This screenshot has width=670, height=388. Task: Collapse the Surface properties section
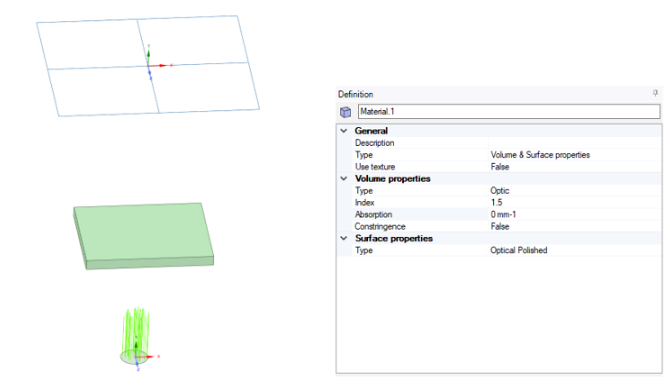(344, 238)
